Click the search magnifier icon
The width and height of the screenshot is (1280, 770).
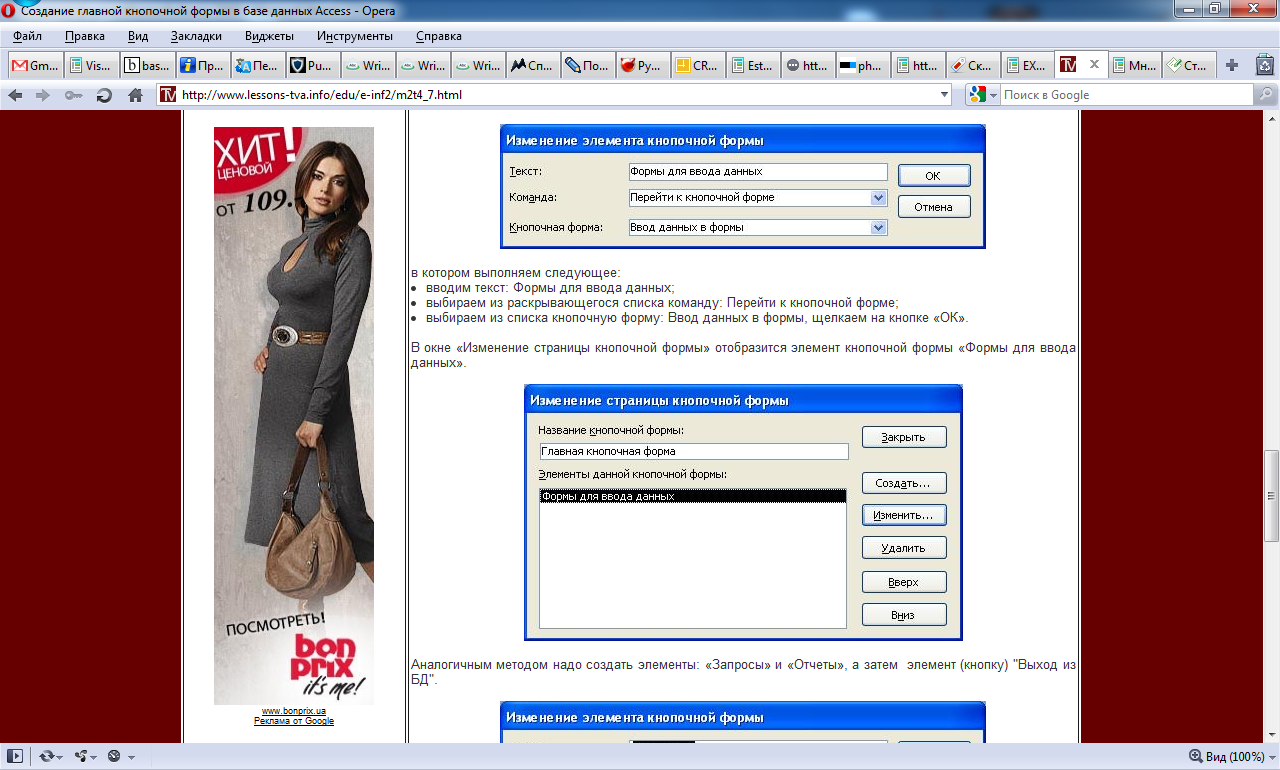pyautogui.click(x=1265, y=95)
